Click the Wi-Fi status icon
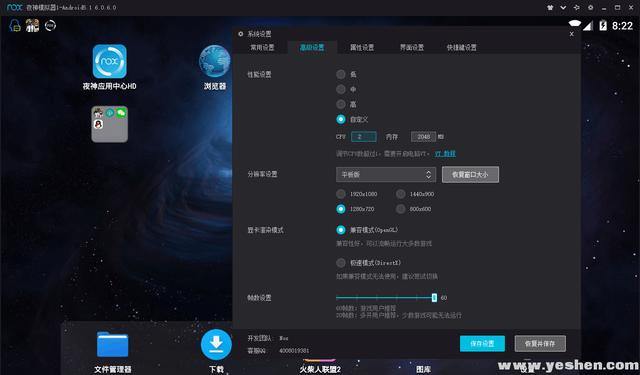This screenshot has height=375, width=640. click(x=575, y=24)
